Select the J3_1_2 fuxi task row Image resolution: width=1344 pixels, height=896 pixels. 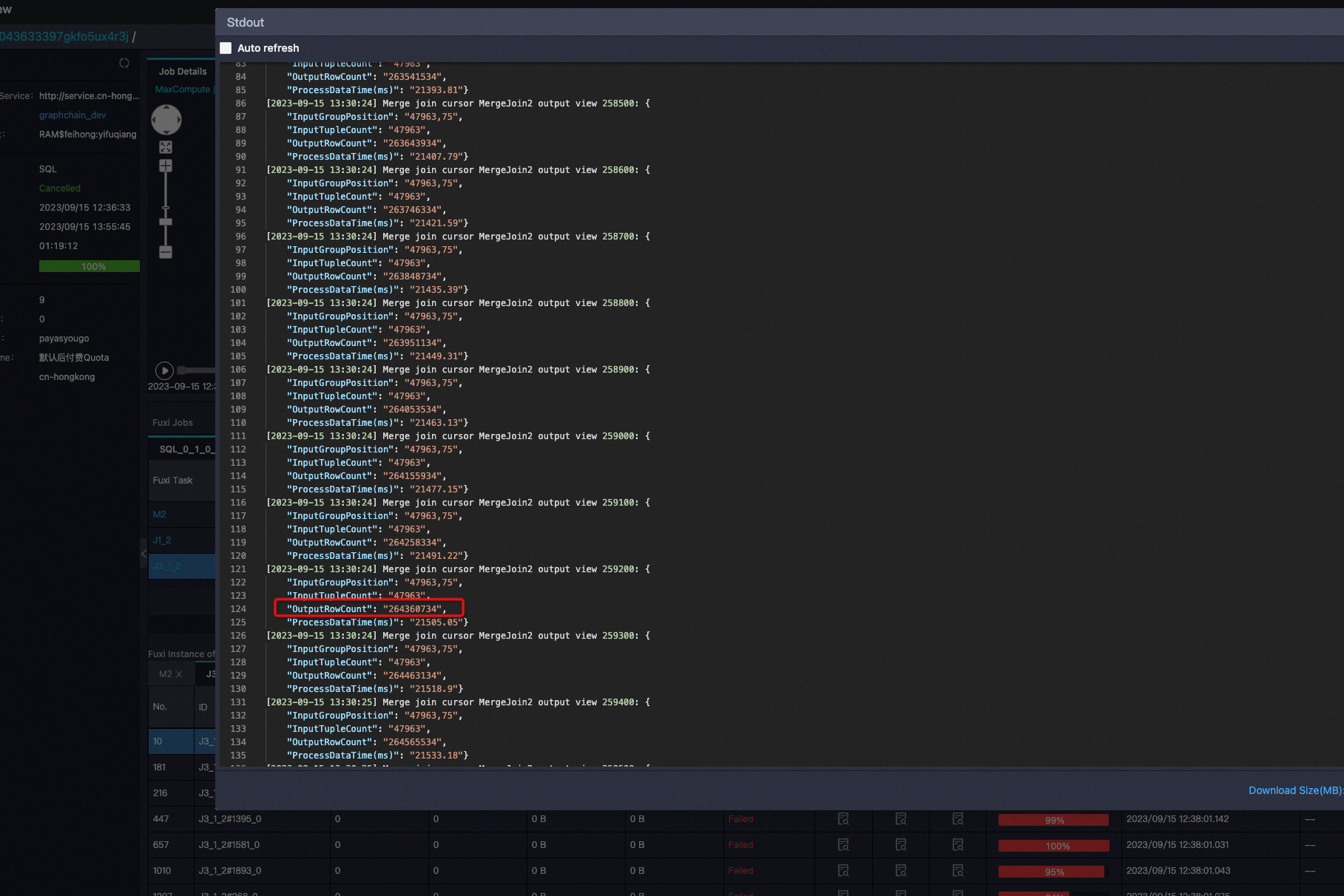[182, 566]
